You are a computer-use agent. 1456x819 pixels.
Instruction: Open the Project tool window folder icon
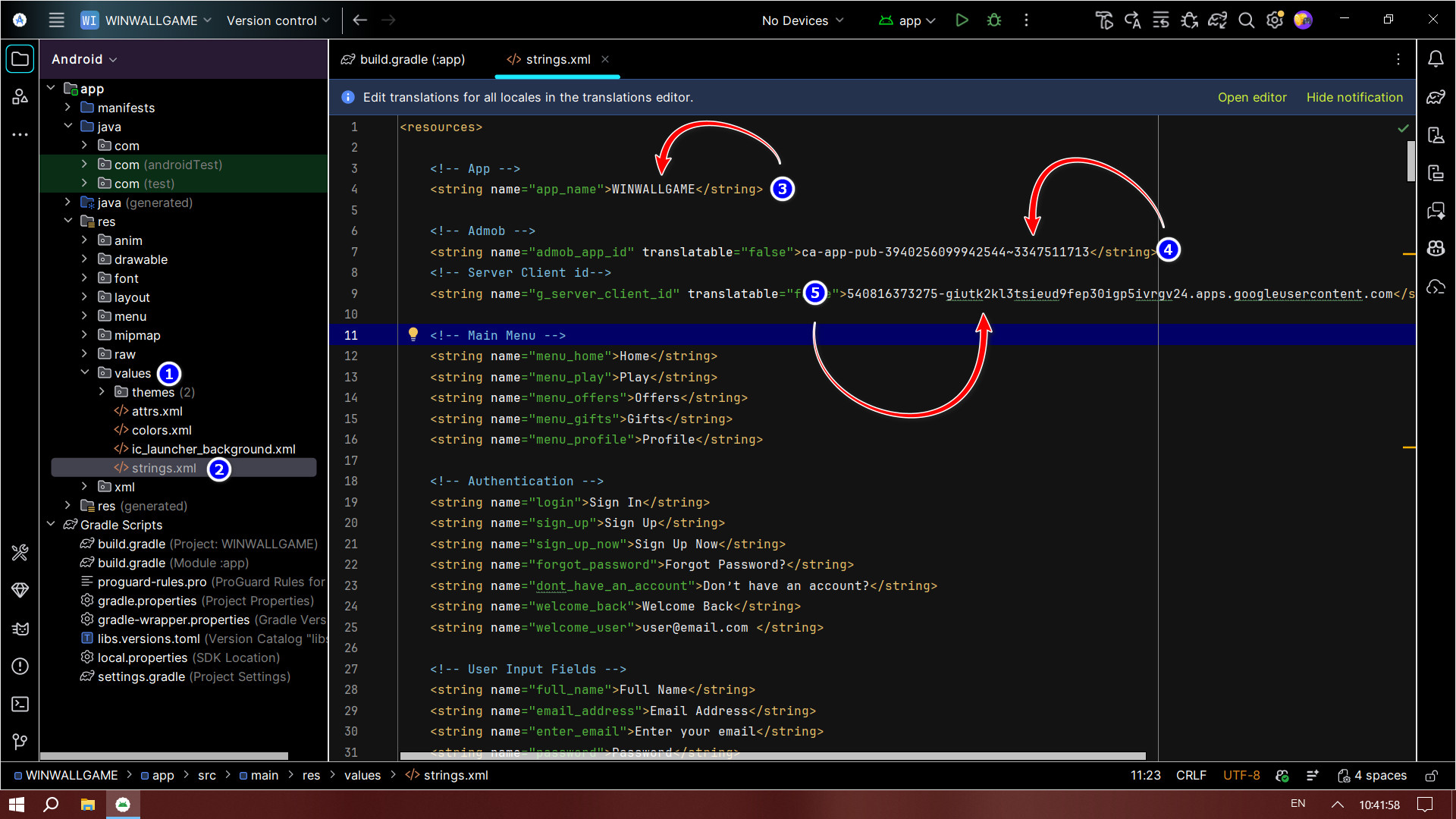(20, 58)
